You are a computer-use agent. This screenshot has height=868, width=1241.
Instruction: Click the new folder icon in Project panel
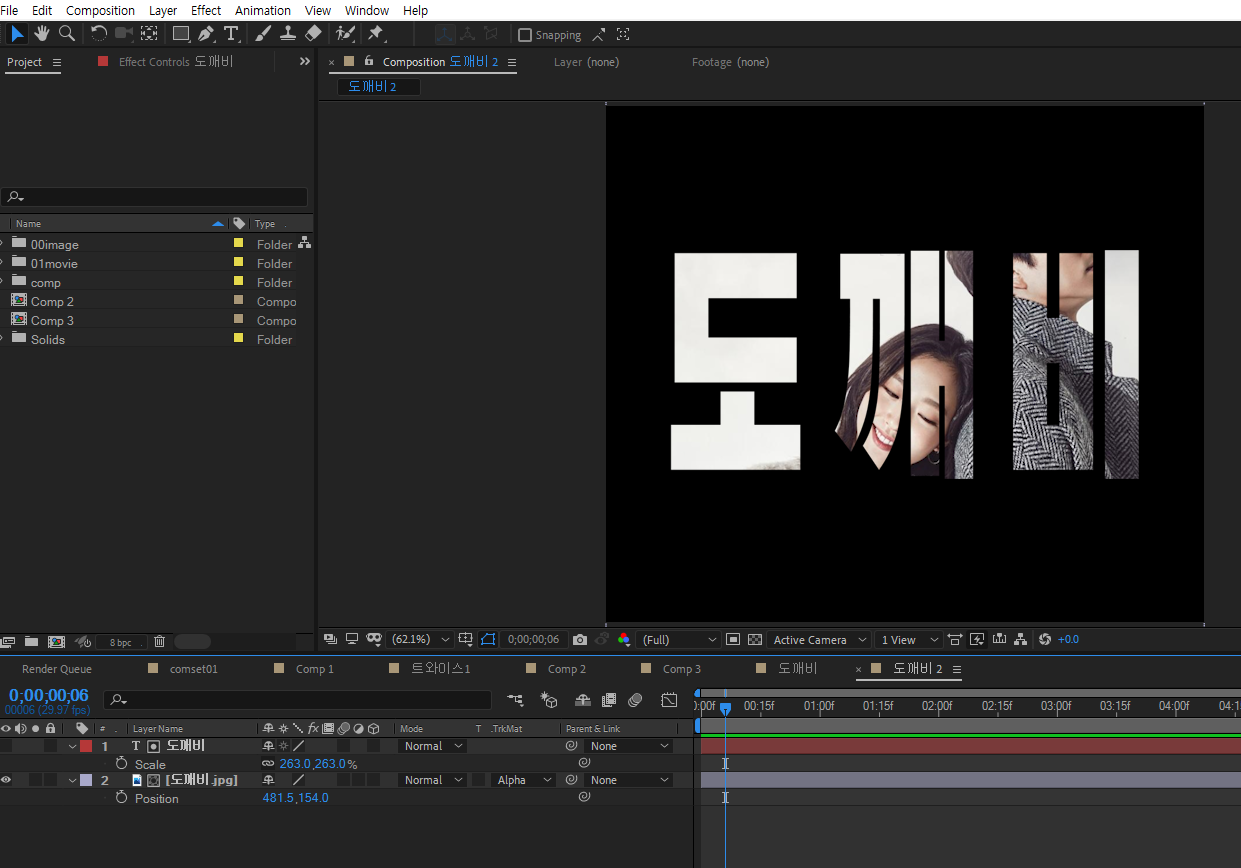(x=31, y=641)
